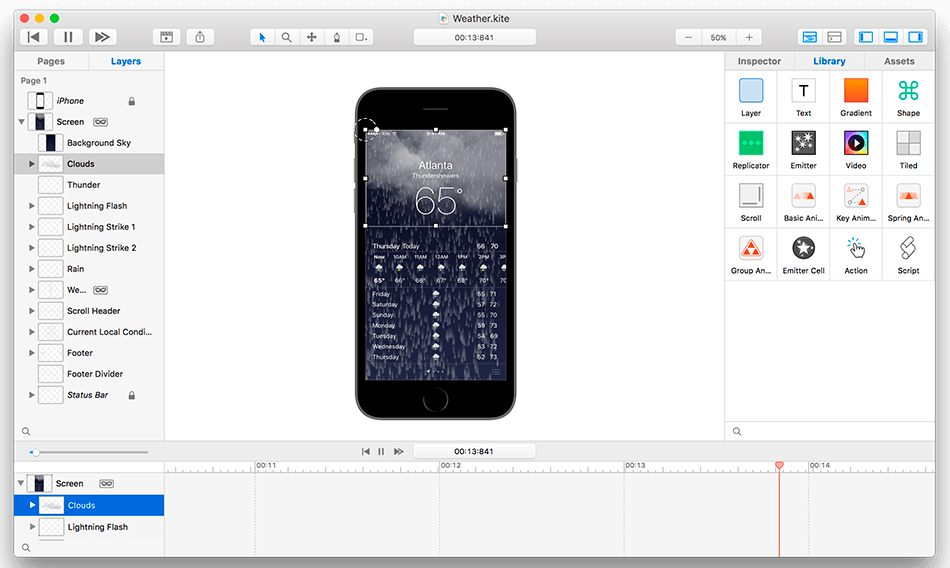Choose the Group Animation item
This screenshot has width=950, height=568.
coord(751,255)
